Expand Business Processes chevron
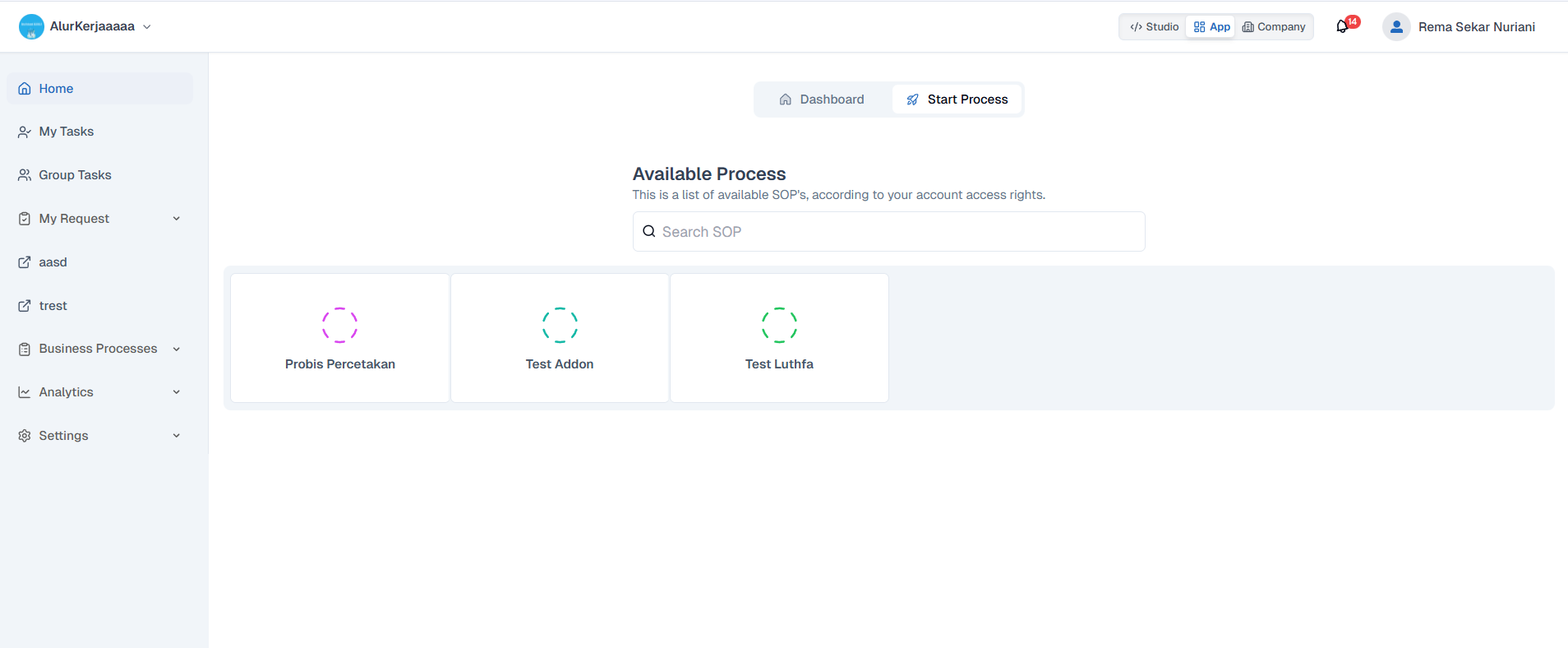 coord(177,349)
